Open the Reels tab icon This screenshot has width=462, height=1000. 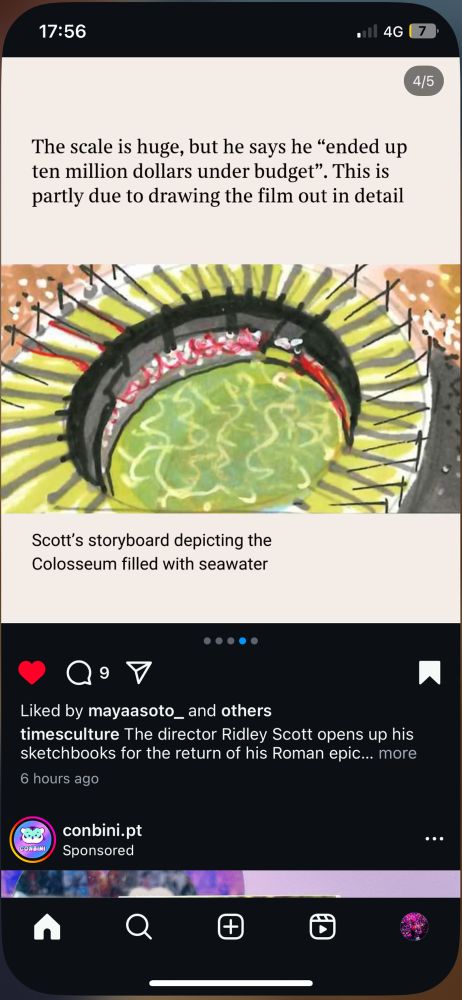pos(323,927)
